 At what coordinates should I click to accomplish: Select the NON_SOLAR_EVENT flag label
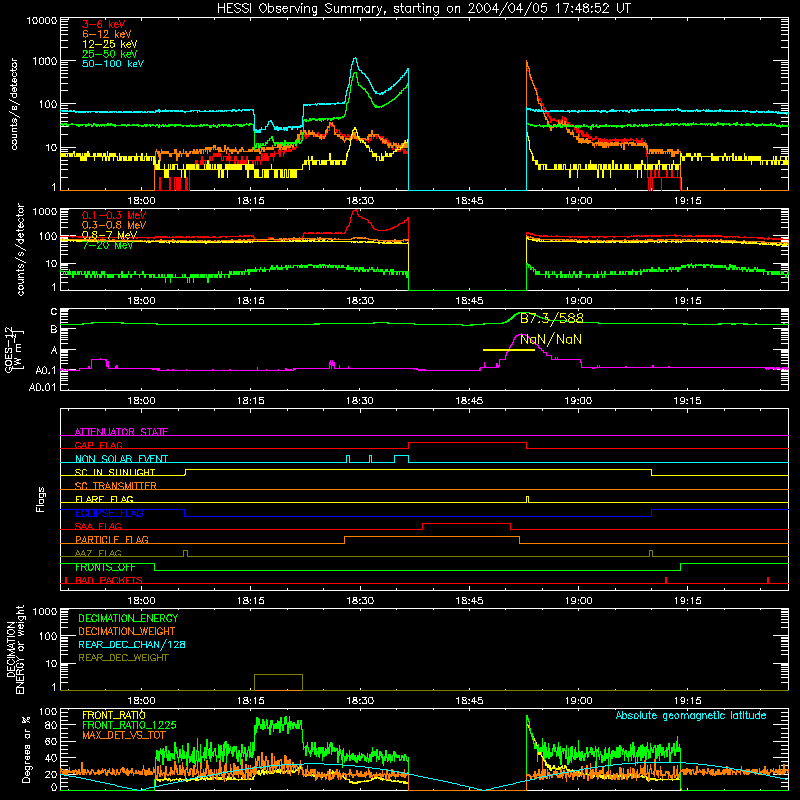point(121,459)
